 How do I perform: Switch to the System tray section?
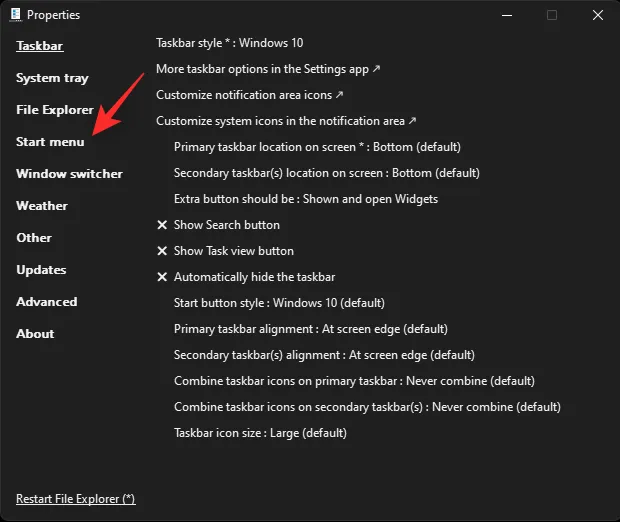(x=52, y=78)
